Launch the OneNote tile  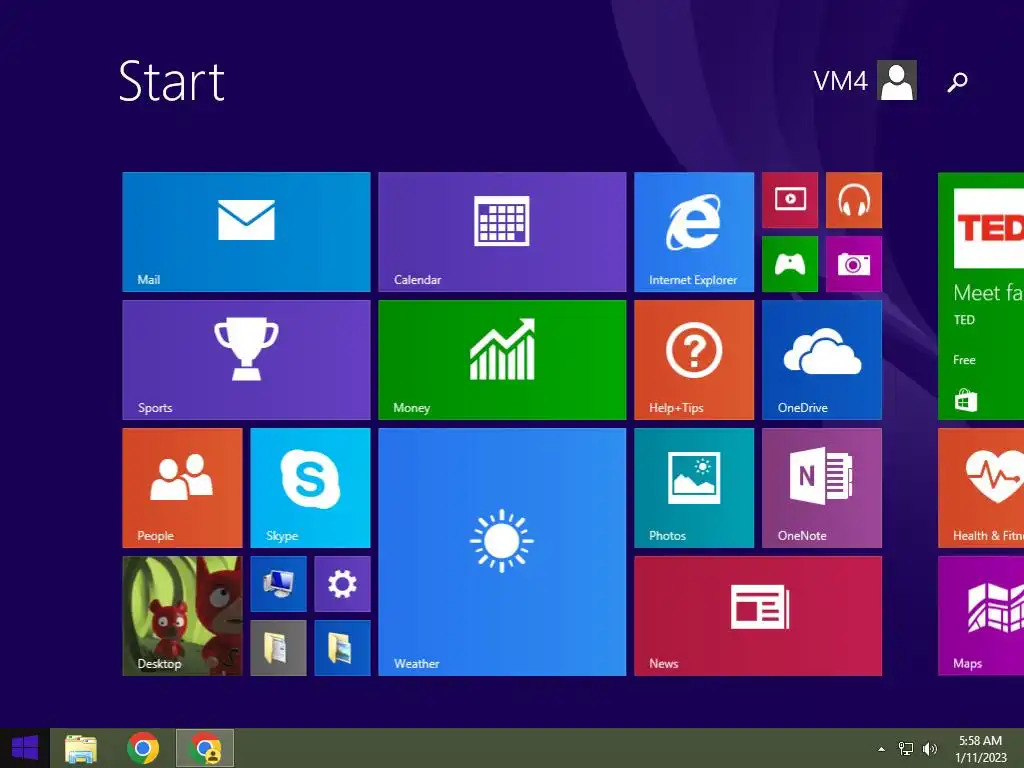(x=822, y=488)
